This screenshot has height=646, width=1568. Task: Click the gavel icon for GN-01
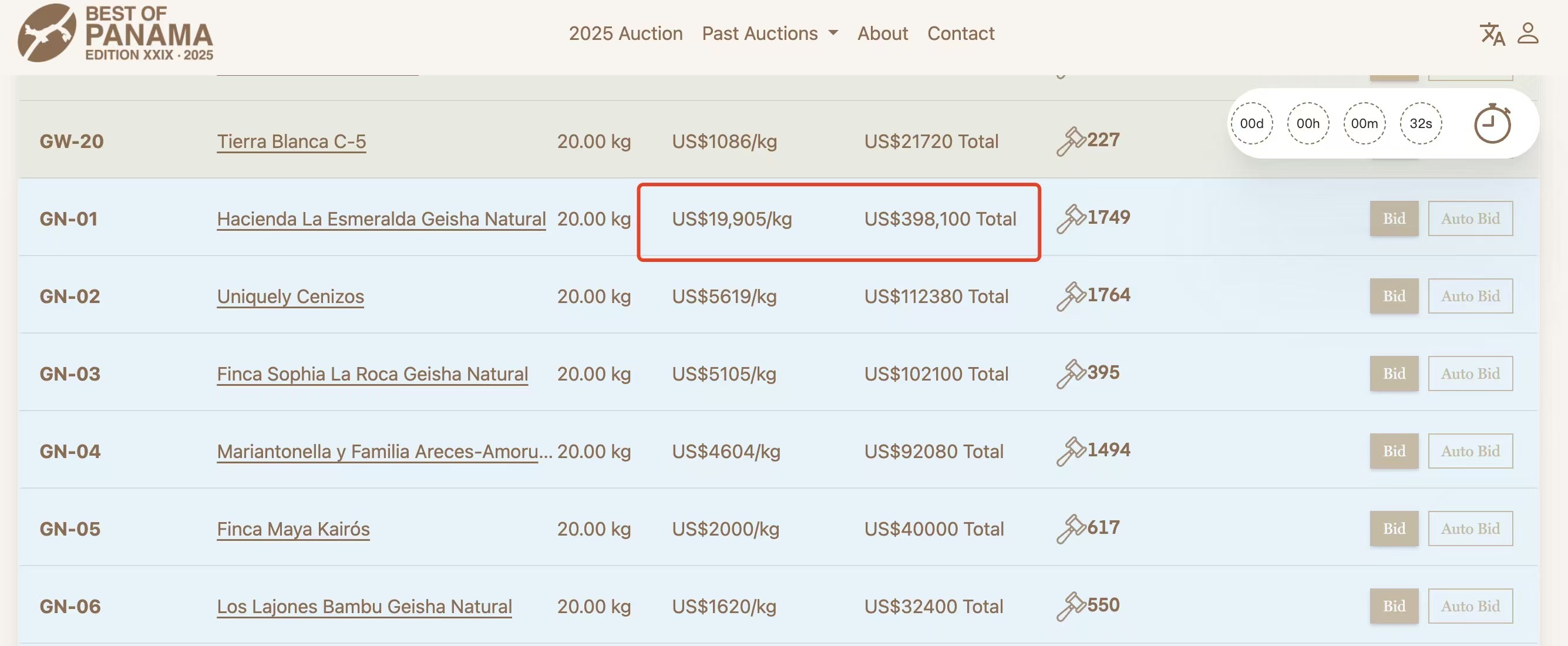tap(1071, 218)
